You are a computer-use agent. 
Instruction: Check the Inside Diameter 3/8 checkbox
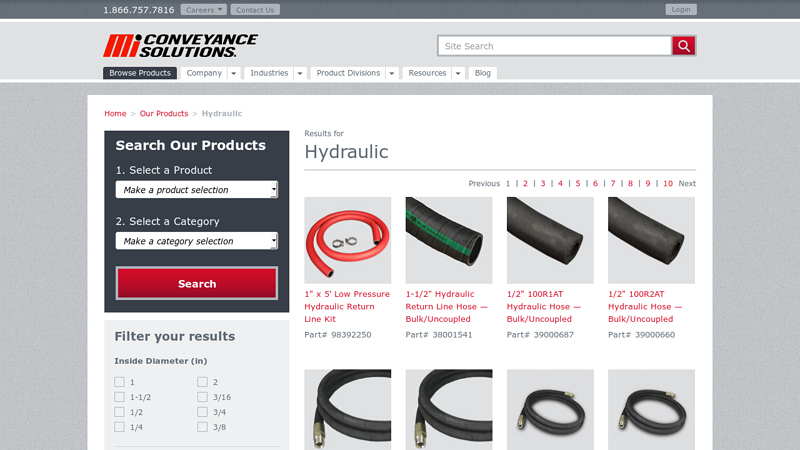(x=203, y=427)
